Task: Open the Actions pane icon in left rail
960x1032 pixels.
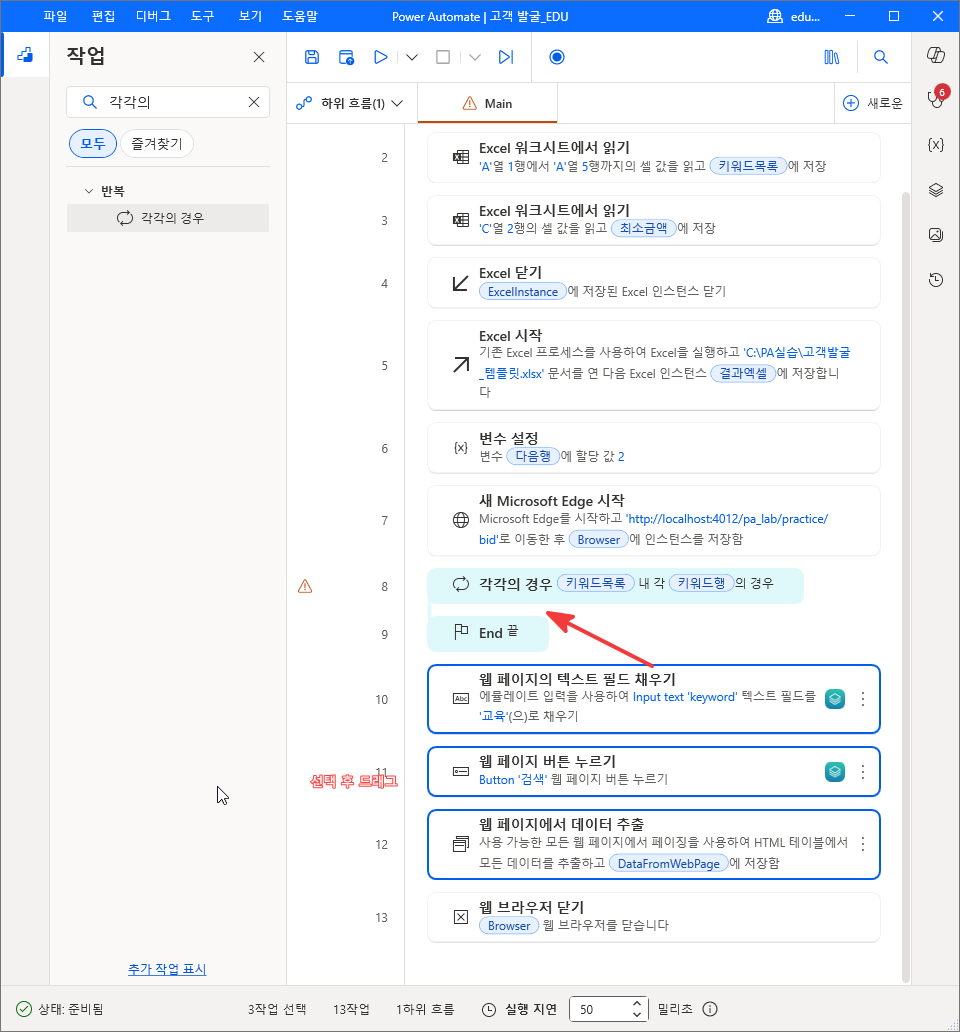Action: pos(25,55)
